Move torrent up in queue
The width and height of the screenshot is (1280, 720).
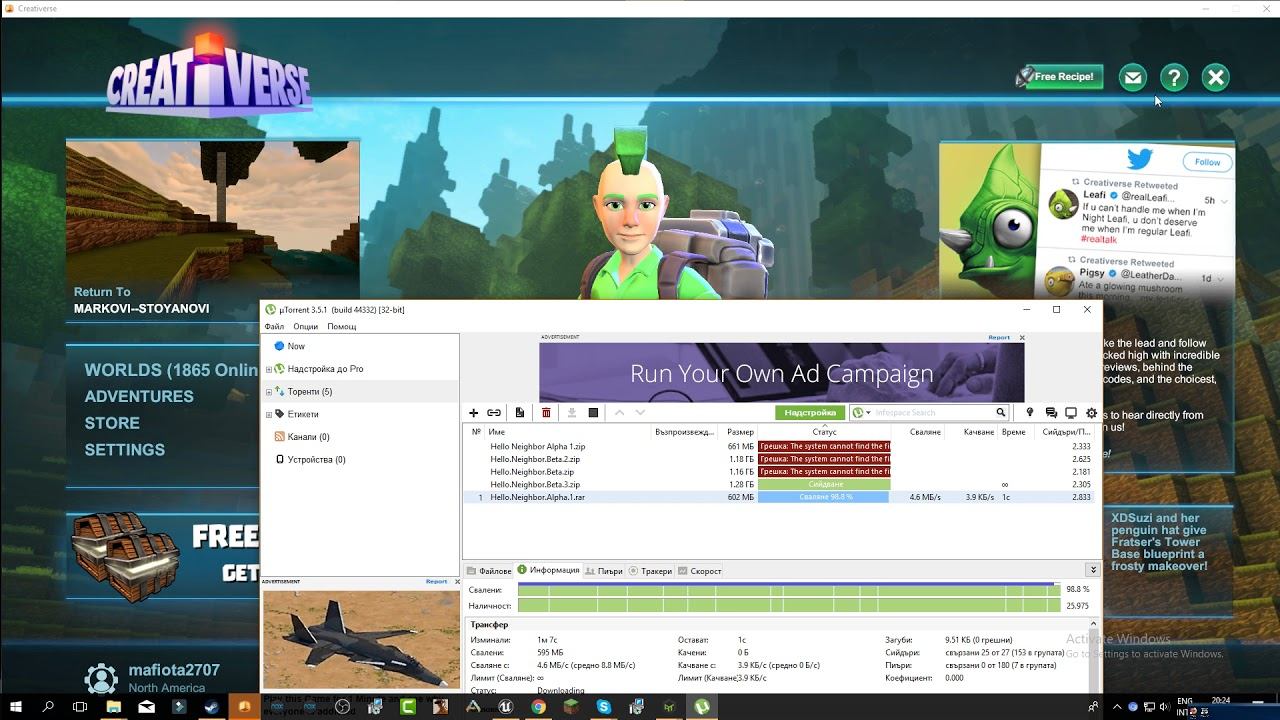(x=619, y=413)
